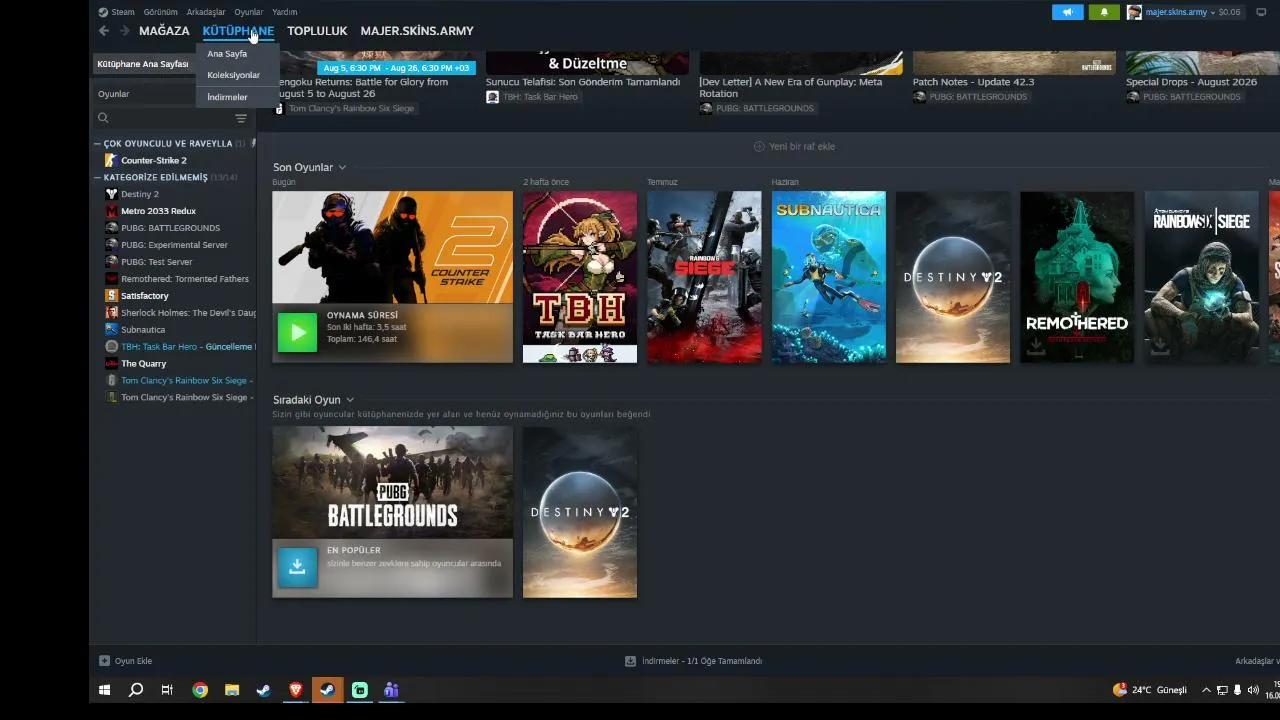The image size is (1280, 720).
Task: Open the Destiny 2 cover under Sıradaki Oyun
Action: (x=580, y=512)
